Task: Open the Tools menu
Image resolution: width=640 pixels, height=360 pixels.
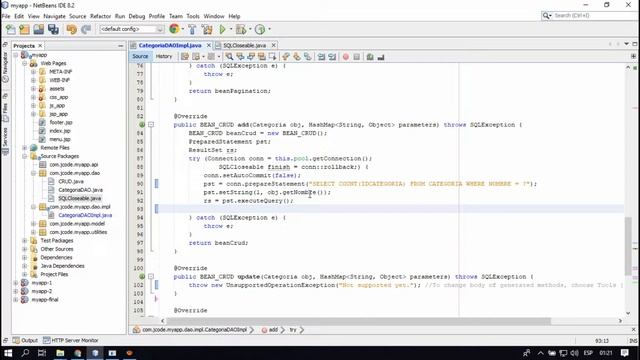Action: [x=193, y=16]
